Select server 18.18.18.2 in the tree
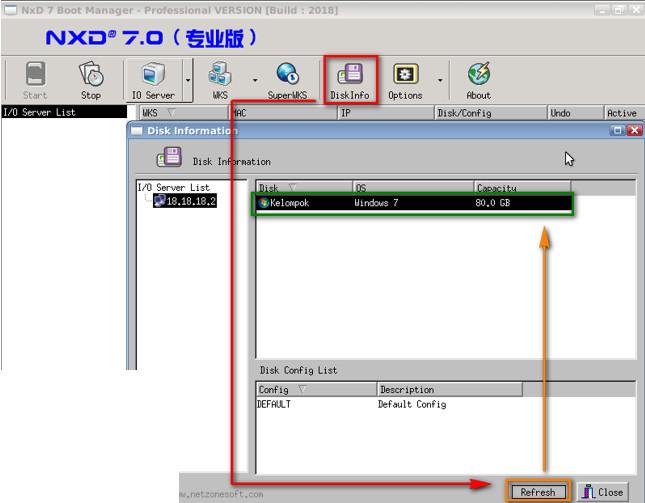The height and width of the screenshot is (503, 645). tap(185, 201)
